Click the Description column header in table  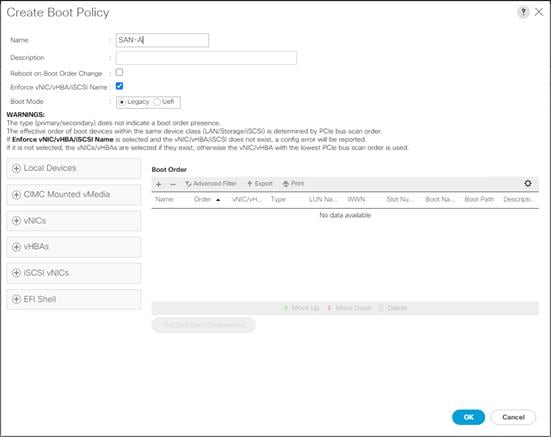519,200
